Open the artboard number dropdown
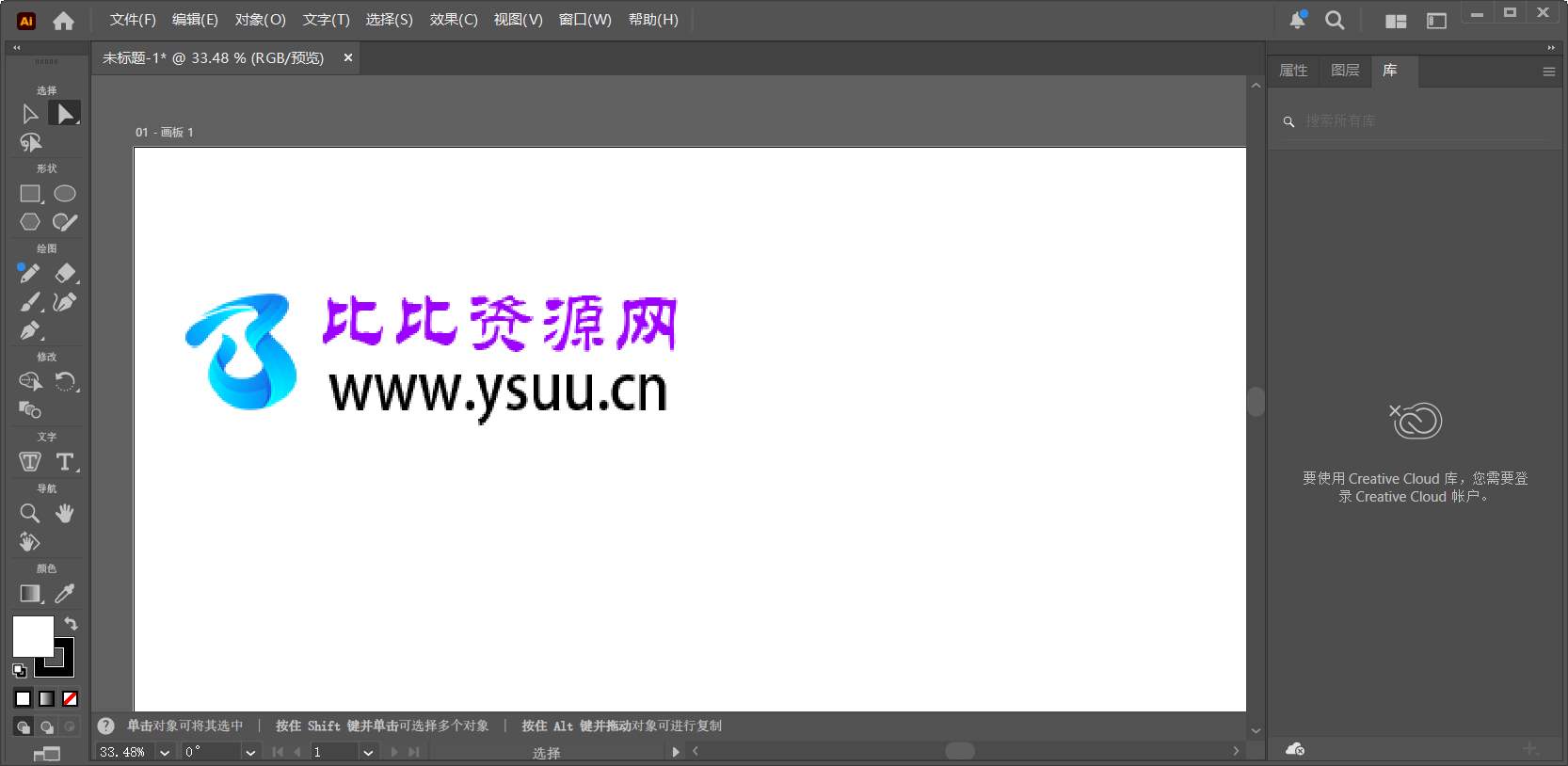The width and height of the screenshot is (1568, 766). click(x=368, y=752)
